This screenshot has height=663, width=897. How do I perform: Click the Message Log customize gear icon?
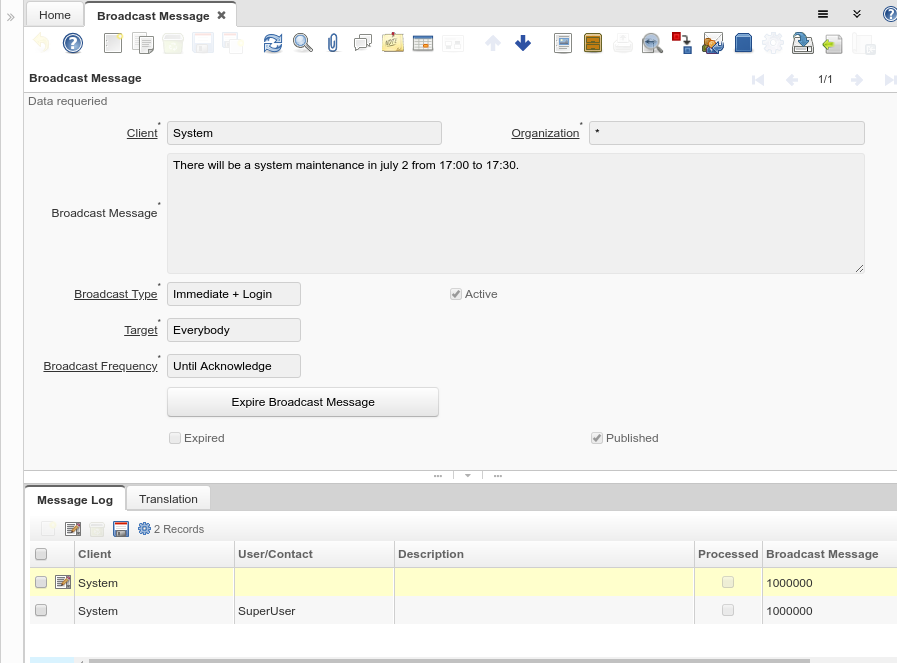pos(144,529)
